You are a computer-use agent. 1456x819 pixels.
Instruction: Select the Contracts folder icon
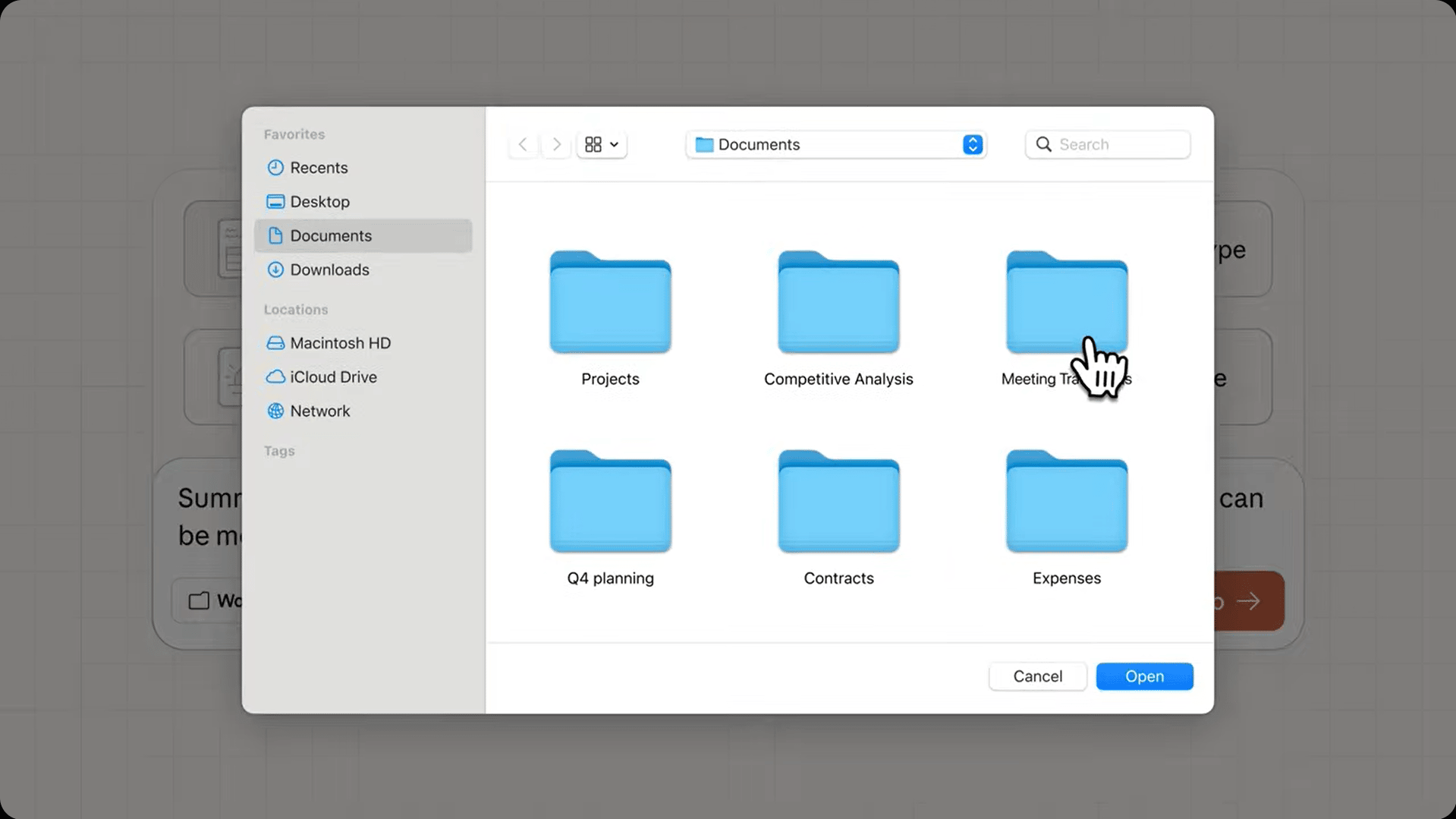(x=838, y=502)
